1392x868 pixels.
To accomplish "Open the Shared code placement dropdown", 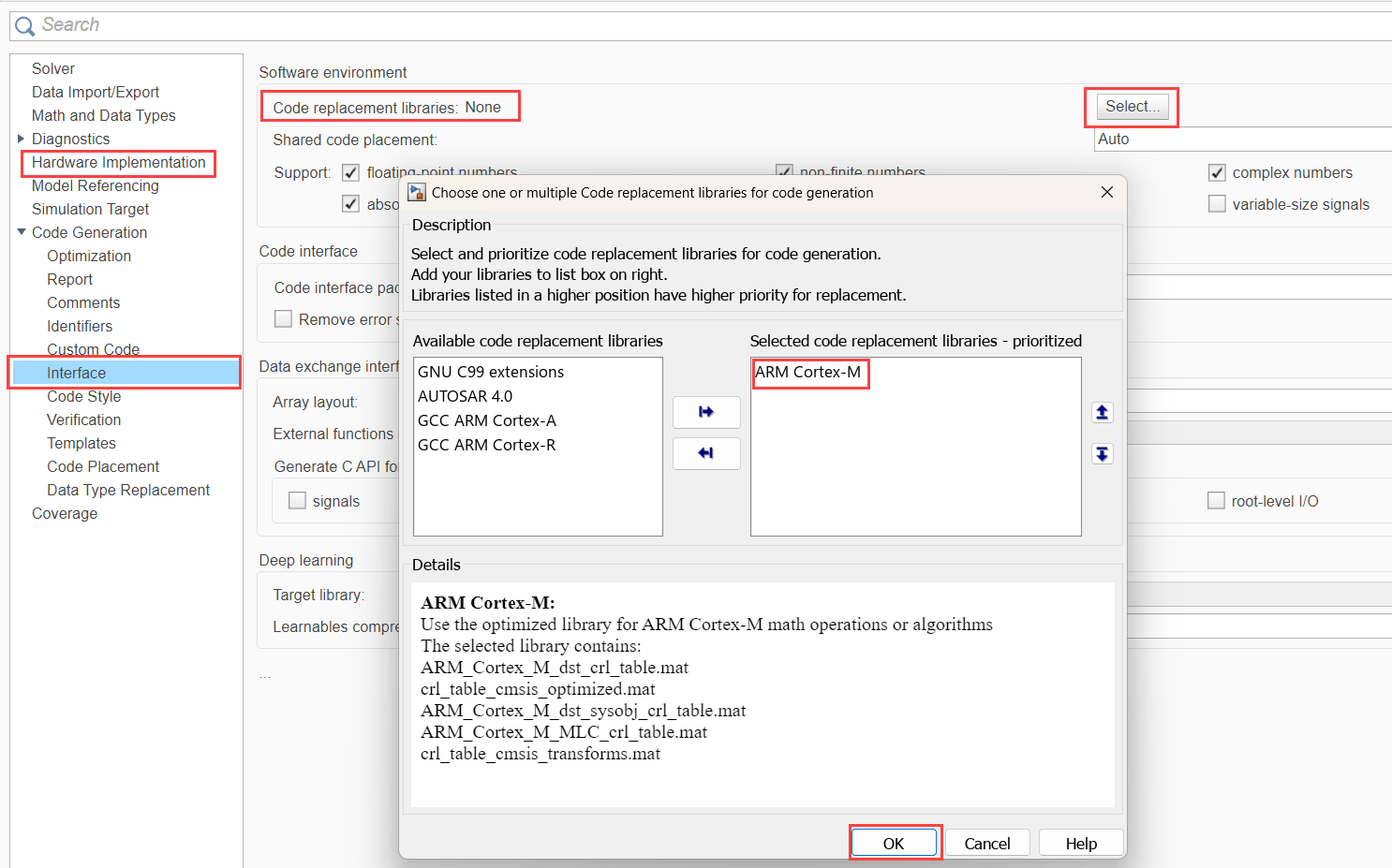I will (x=1242, y=139).
